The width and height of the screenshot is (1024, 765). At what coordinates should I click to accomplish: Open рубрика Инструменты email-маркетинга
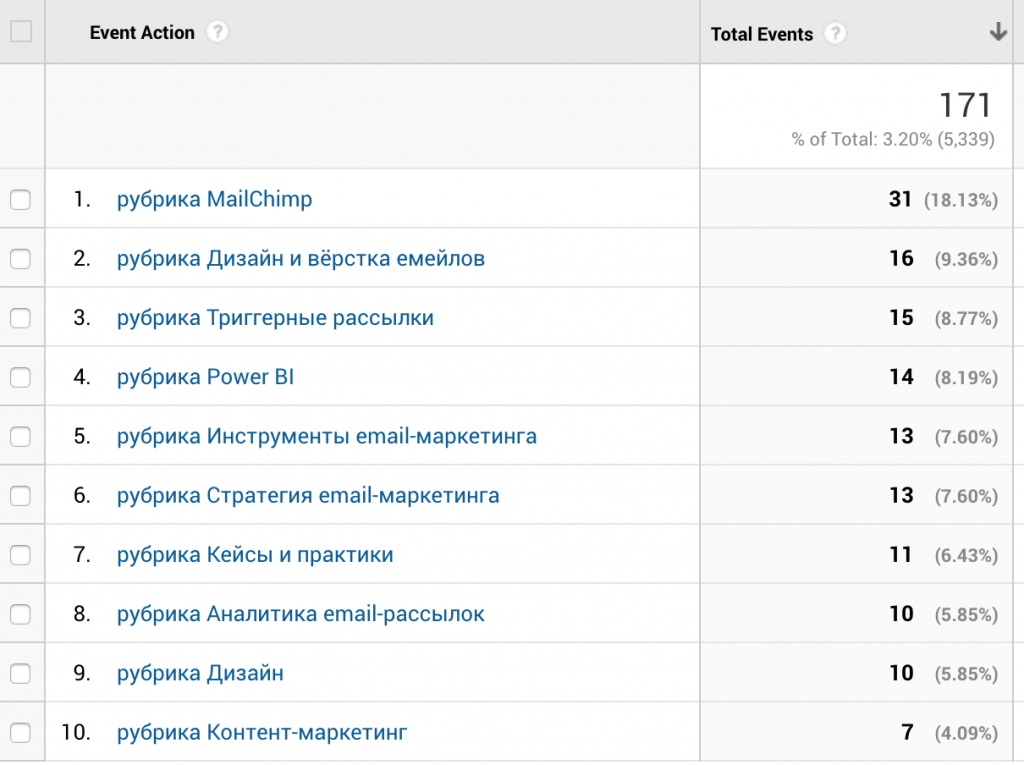(x=326, y=436)
